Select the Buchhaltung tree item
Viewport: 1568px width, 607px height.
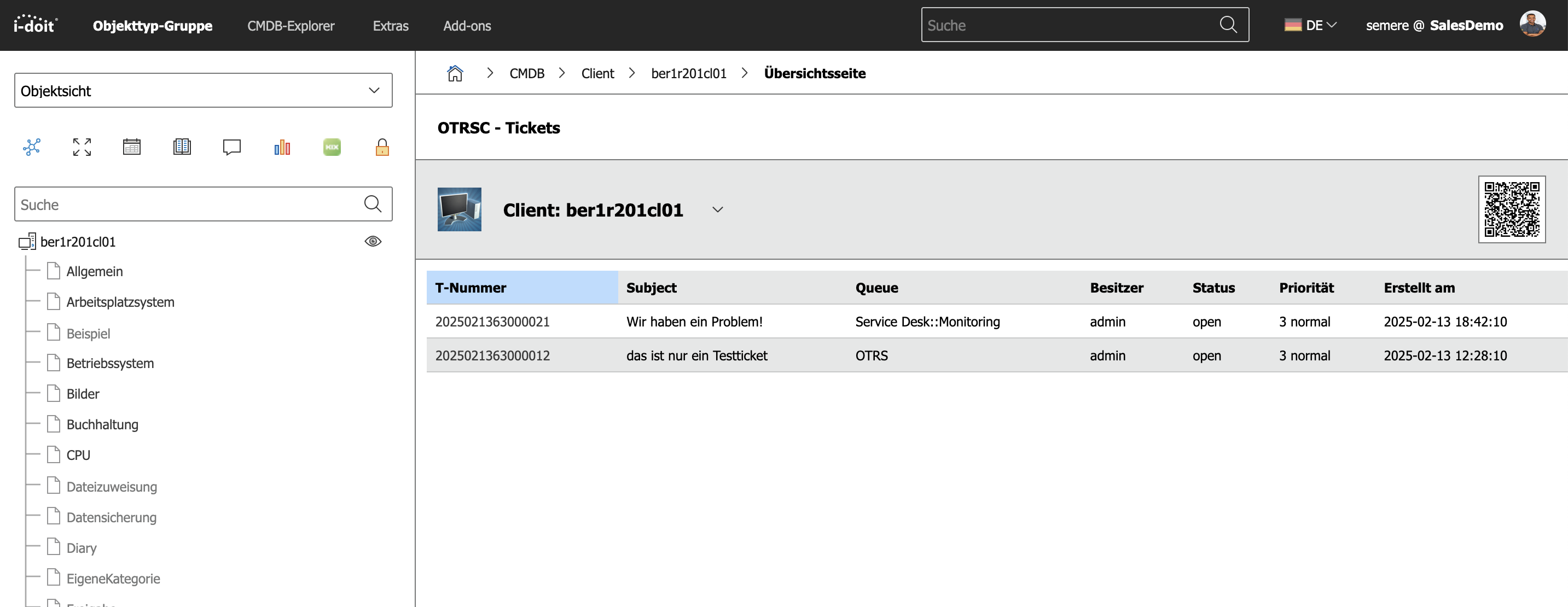102,424
